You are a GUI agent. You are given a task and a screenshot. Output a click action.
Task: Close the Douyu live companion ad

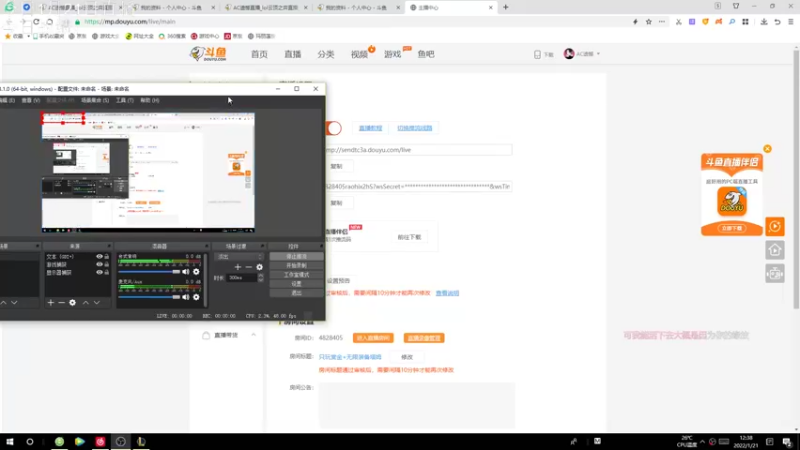click(767, 149)
